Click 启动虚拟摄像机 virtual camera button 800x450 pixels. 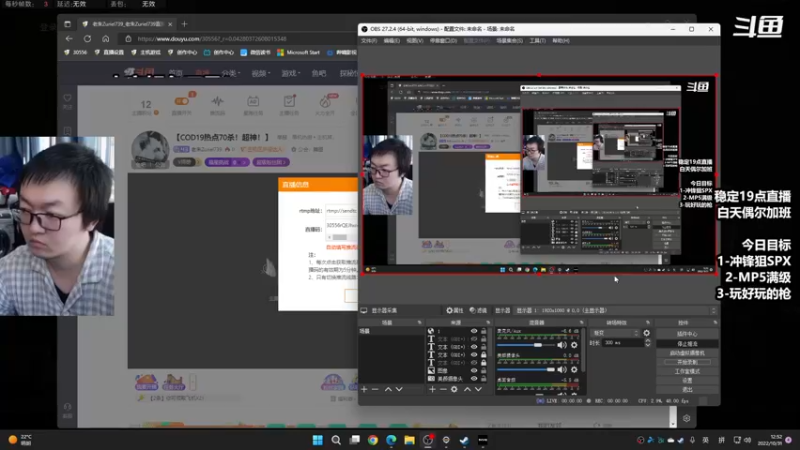[687, 353]
